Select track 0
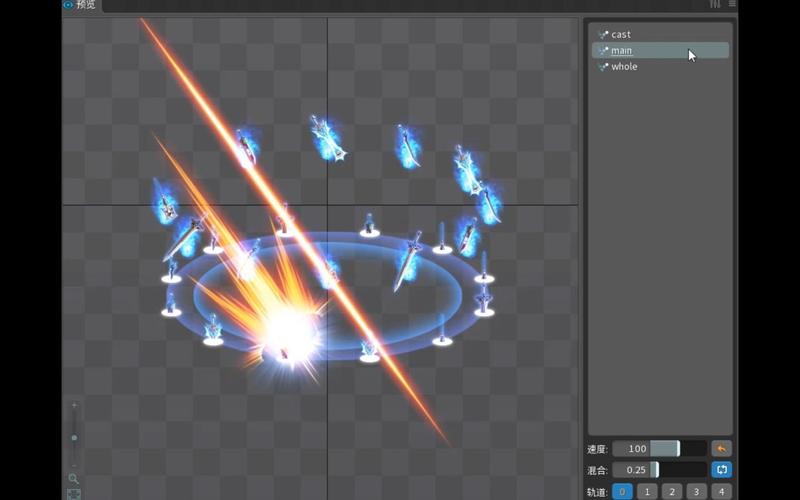 pyautogui.click(x=622, y=492)
